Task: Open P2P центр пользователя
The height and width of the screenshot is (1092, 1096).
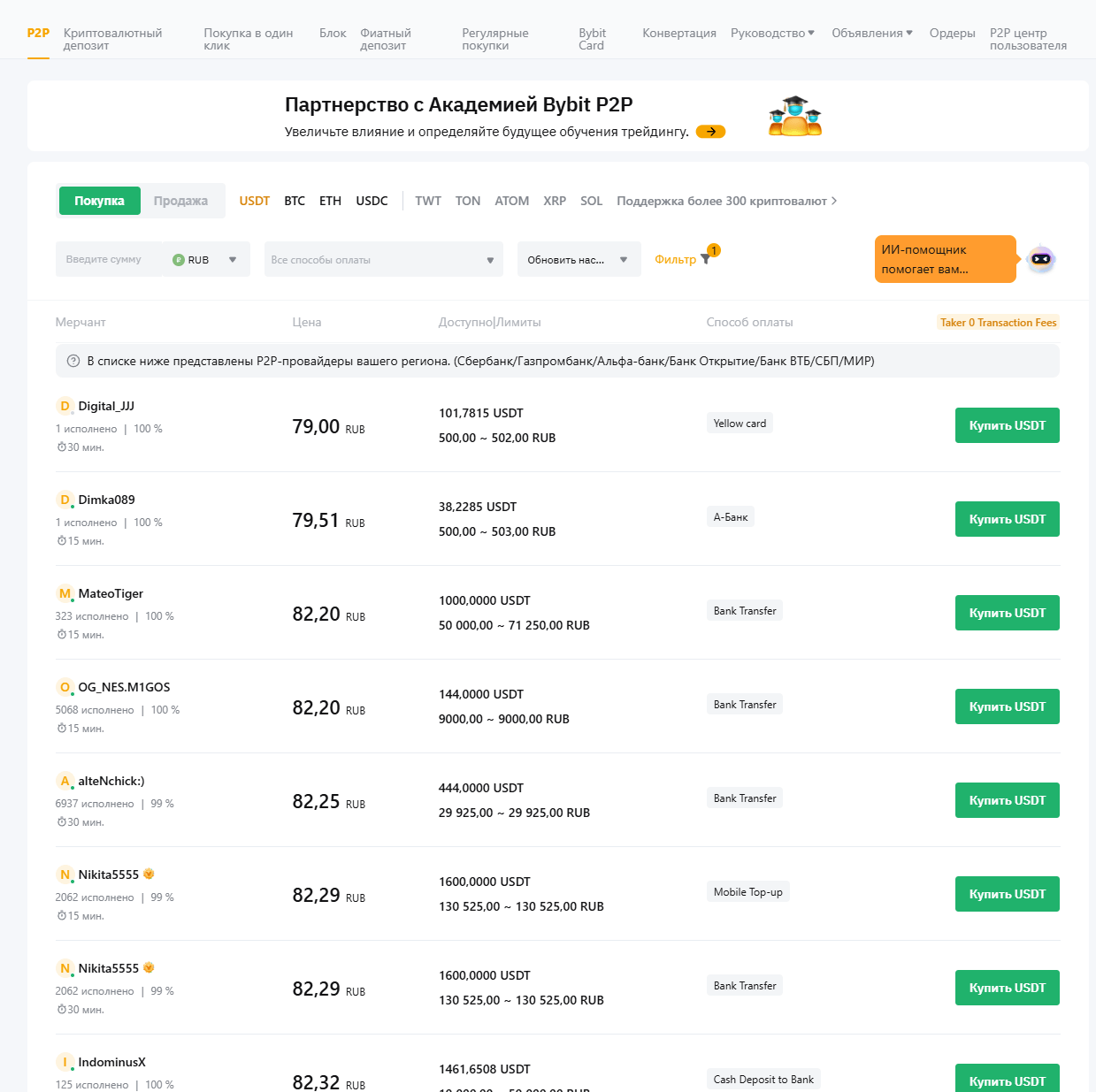Action: [x=1028, y=39]
